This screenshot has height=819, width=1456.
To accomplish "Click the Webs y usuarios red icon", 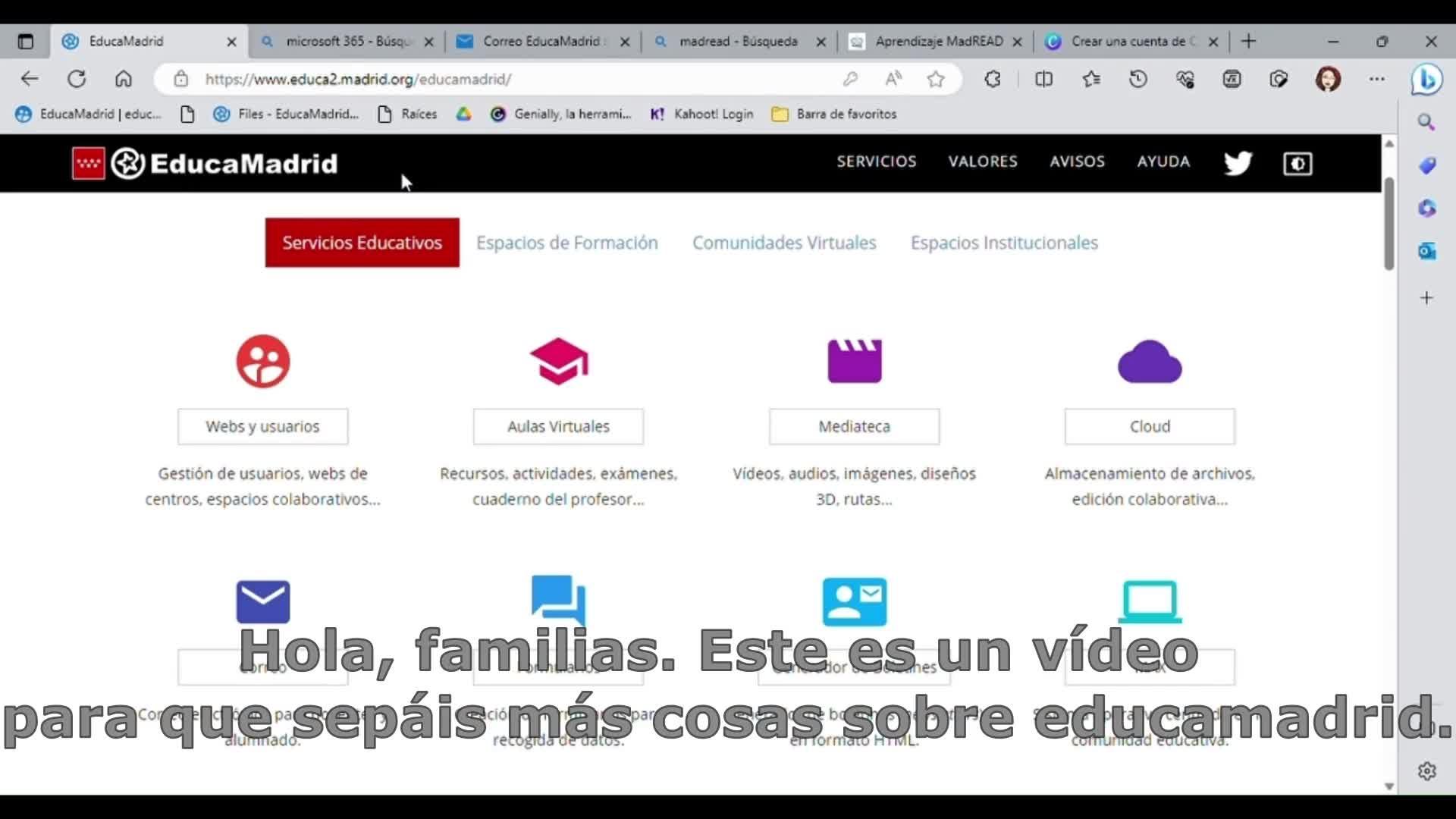I will pos(262,362).
